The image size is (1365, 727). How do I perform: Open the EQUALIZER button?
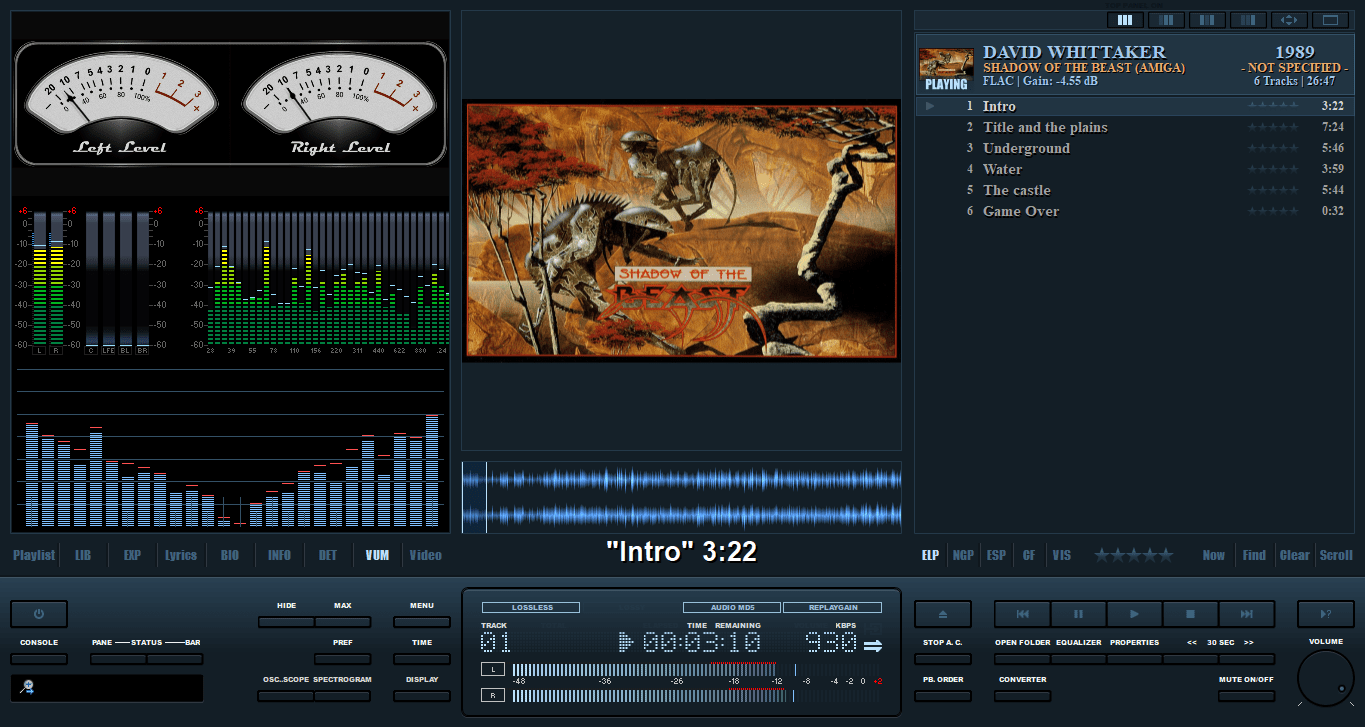(1078, 659)
